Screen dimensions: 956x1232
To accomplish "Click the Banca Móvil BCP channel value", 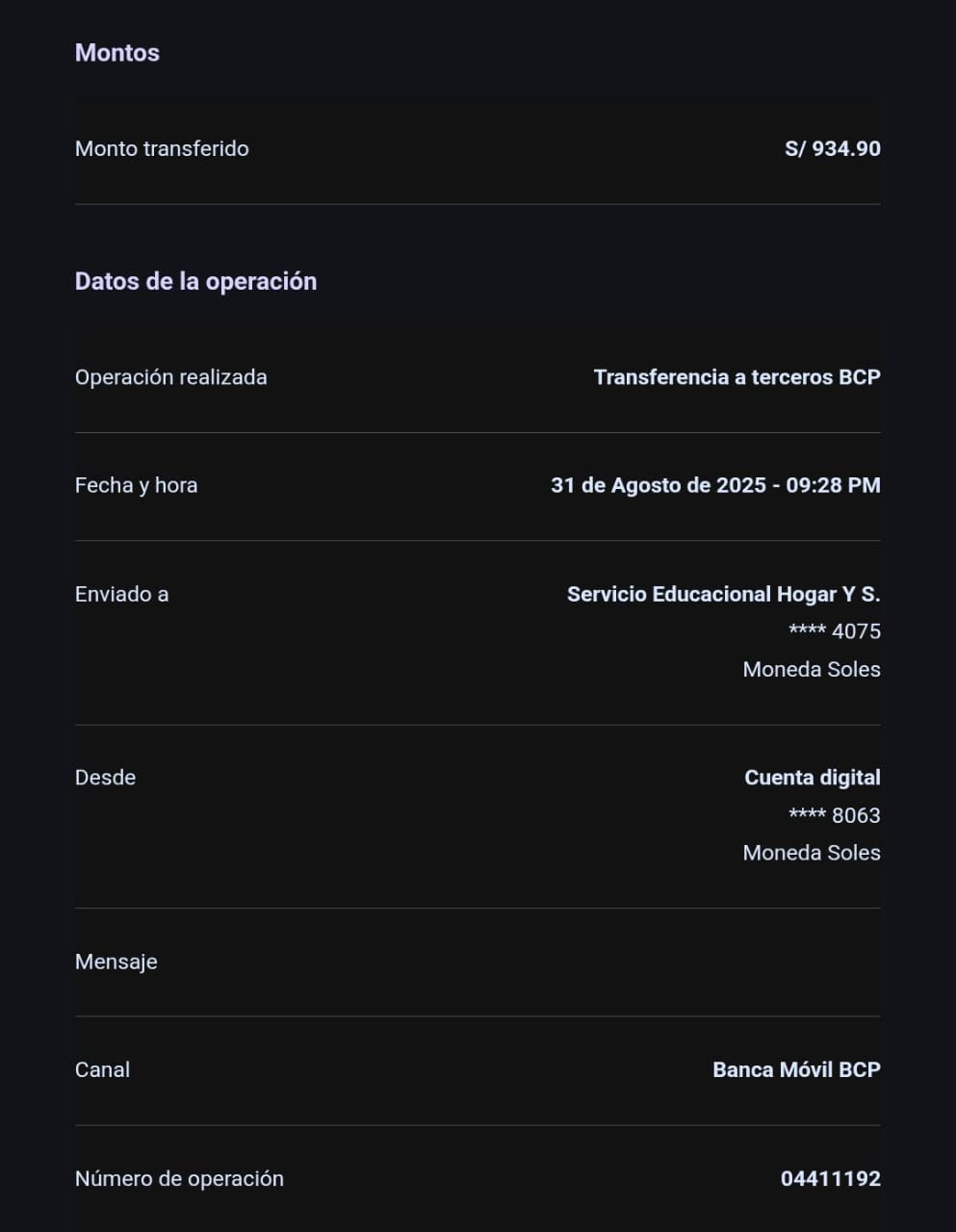I will tap(796, 1069).
